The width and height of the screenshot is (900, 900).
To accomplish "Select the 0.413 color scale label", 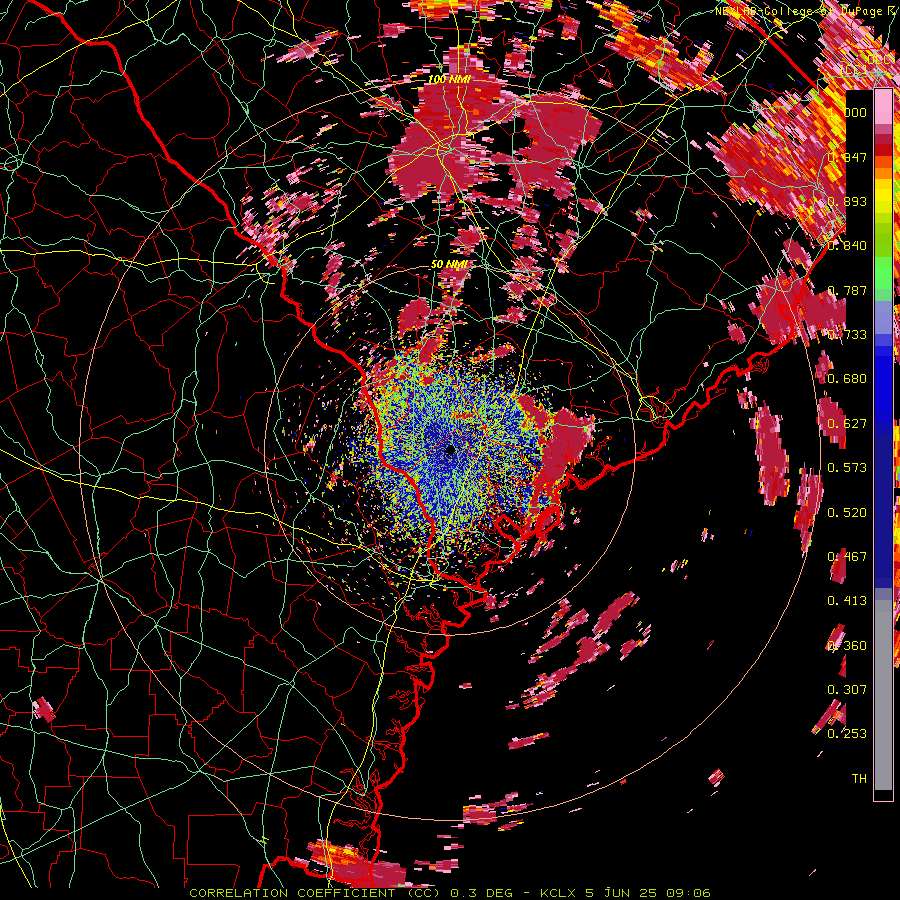I will pyautogui.click(x=847, y=601).
